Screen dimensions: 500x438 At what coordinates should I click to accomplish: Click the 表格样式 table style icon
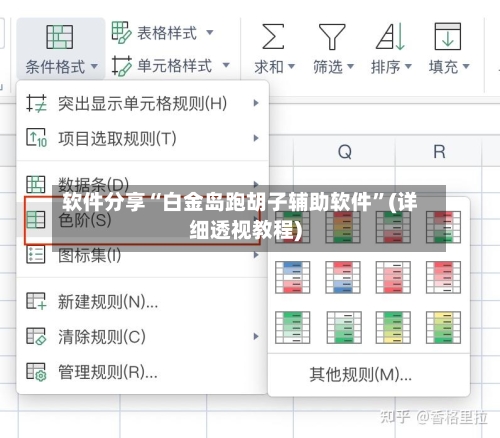point(121,33)
